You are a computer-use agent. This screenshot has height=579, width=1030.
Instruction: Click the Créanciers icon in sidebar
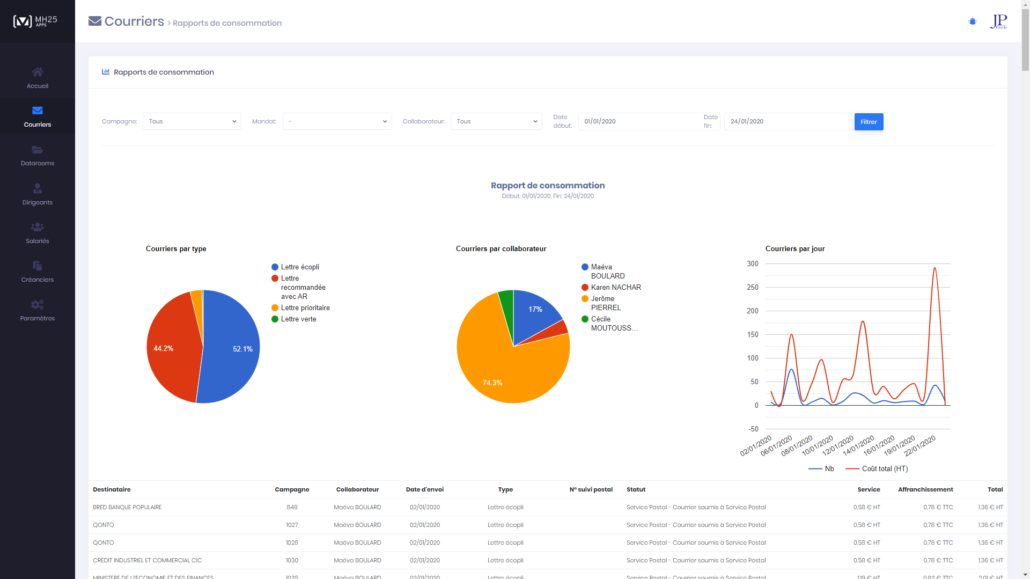37,266
